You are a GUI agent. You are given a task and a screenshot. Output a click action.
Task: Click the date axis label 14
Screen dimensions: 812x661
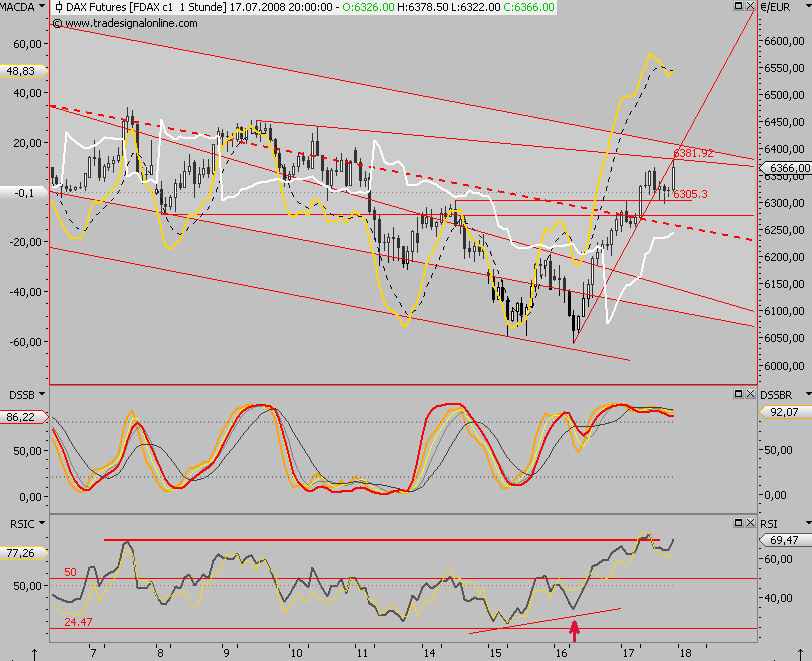429,653
